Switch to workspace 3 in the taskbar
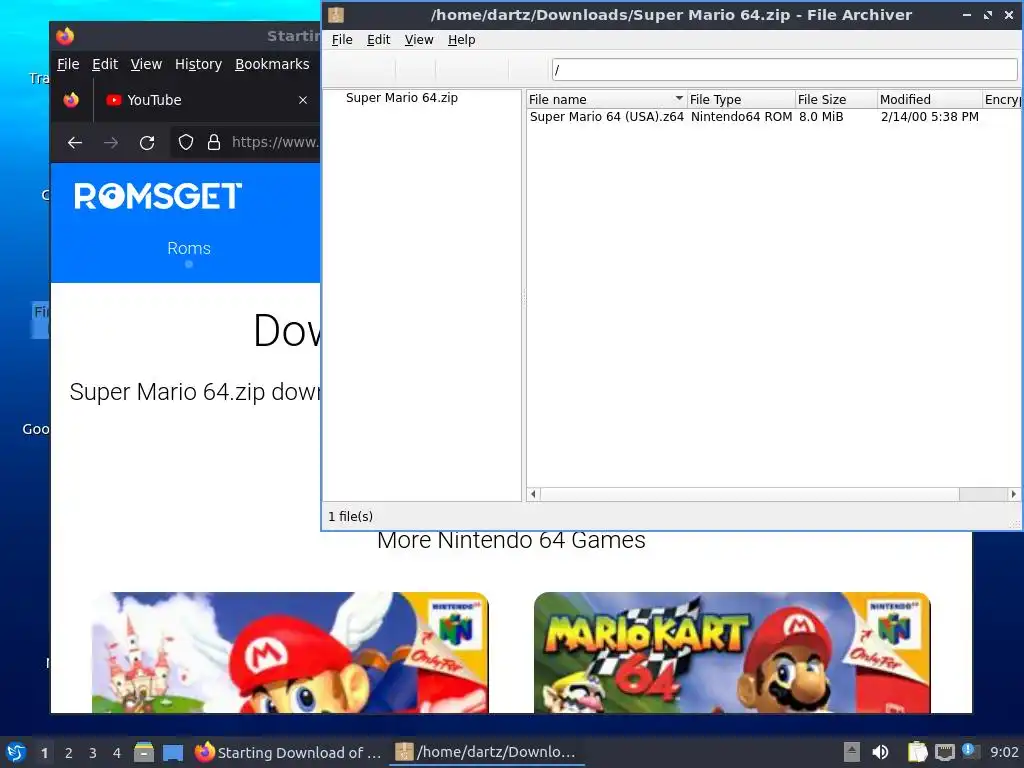 [93, 753]
